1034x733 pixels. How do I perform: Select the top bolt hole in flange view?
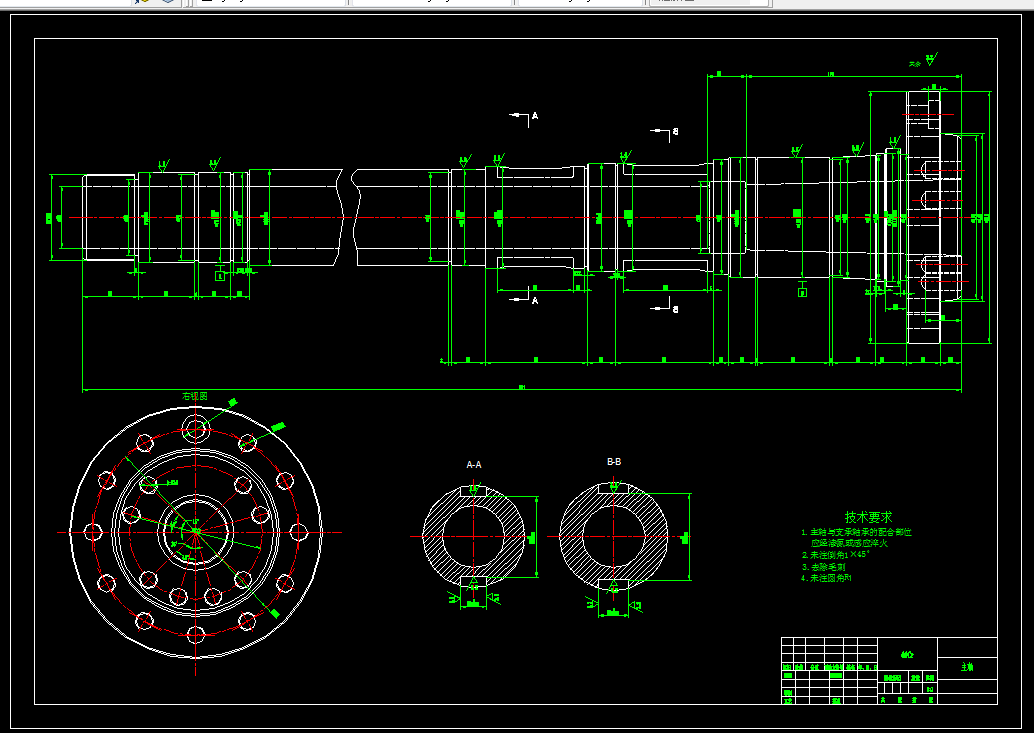tap(196, 430)
